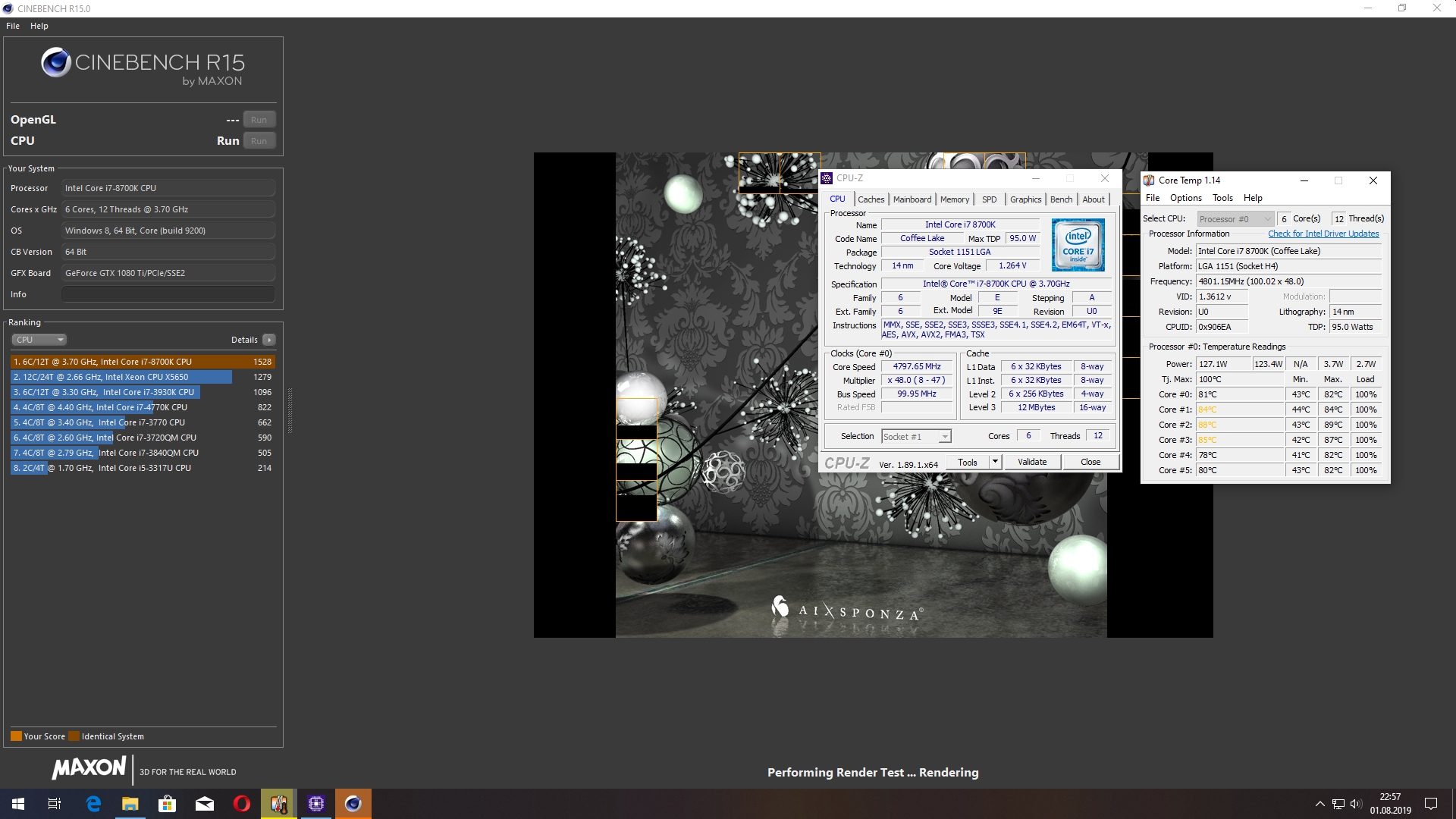The width and height of the screenshot is (1456, 819).
Task: Open Microsoft Edge from the taskbar
Action: pyautogui.click(x=93, y=804)
